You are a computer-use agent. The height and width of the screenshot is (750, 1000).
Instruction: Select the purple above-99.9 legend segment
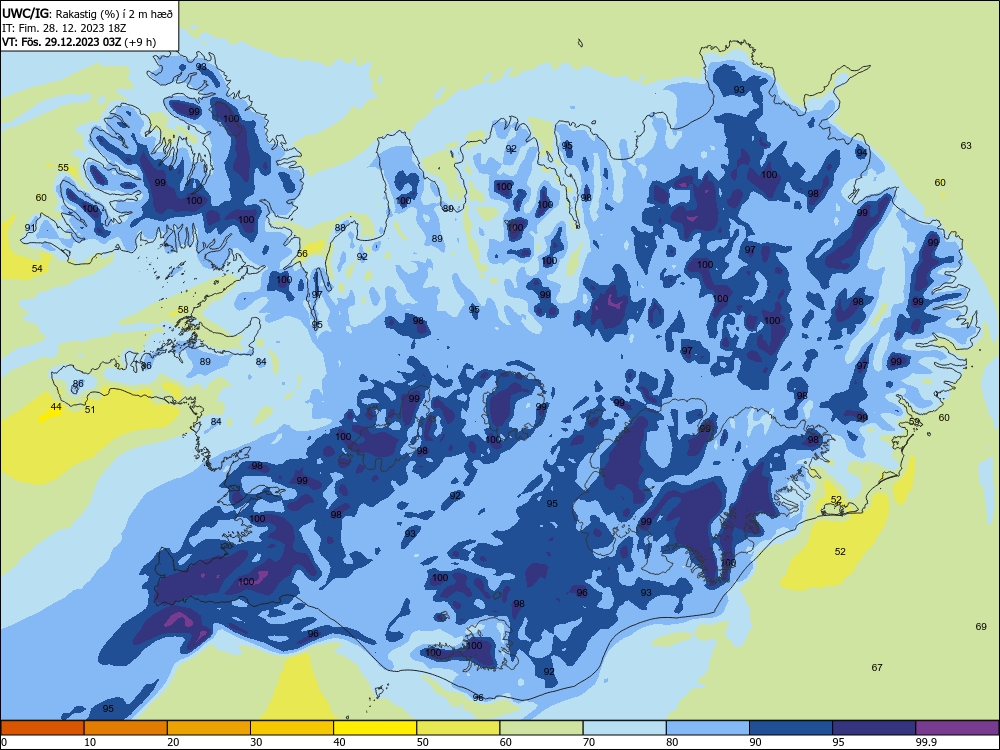[957, 728]
